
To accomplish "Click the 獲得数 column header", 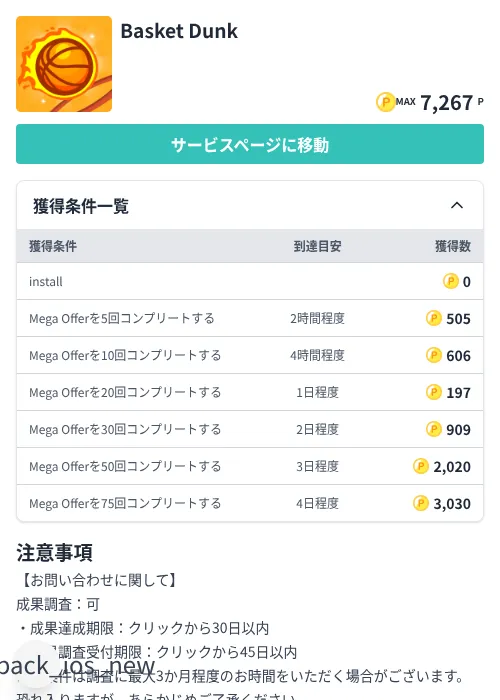I will (453, 246).
